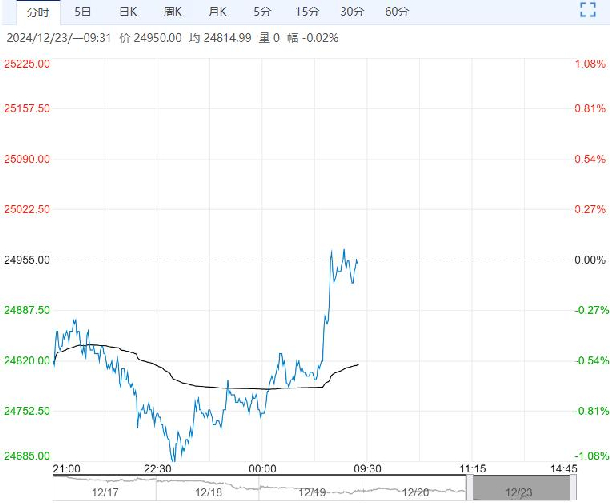Select the 5分 interval tab
The height and width of the screenshot is (503, 610).
(x=262, y=12)
